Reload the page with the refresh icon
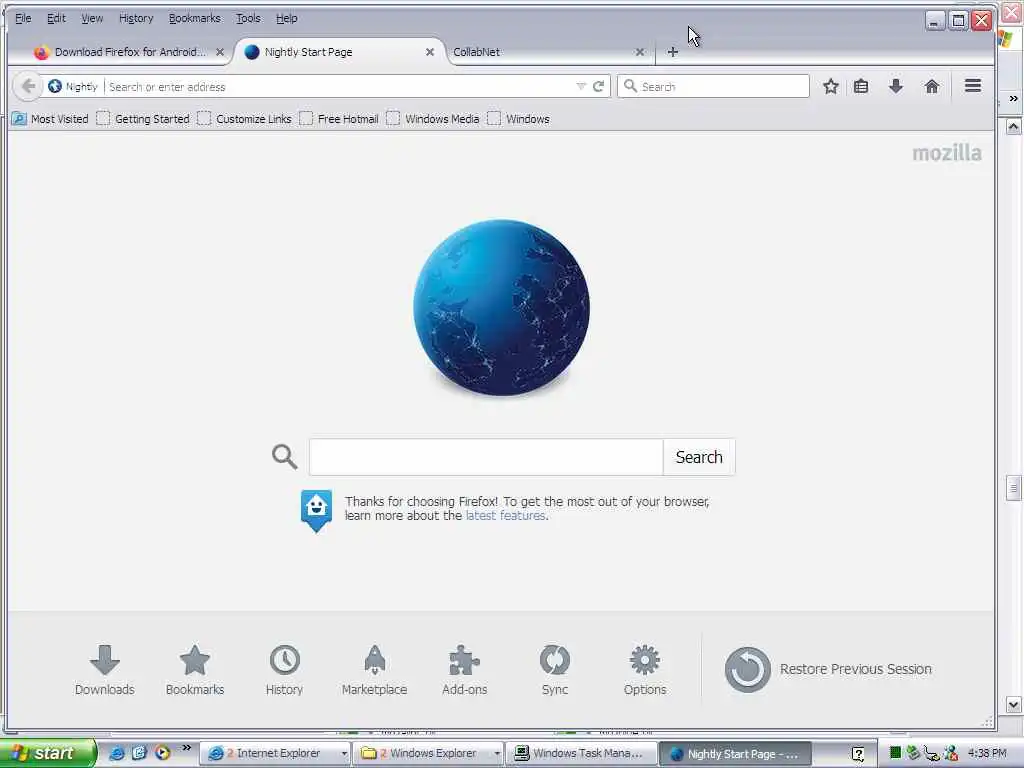 click(x=598, y=86)
